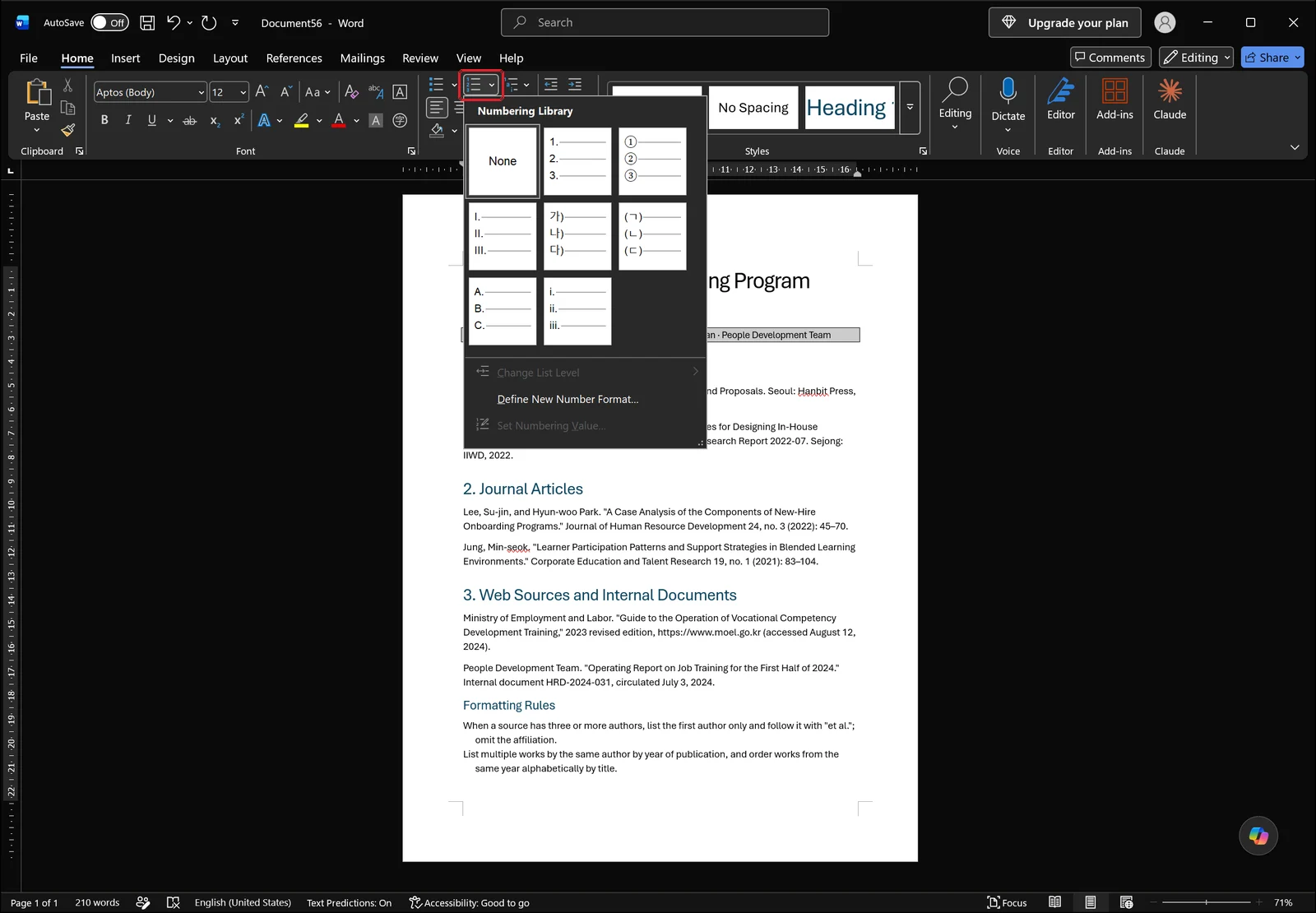Switch to the Insert tab
The image size is (1316, 913).
pyautogui.click(x=125, y=58)
